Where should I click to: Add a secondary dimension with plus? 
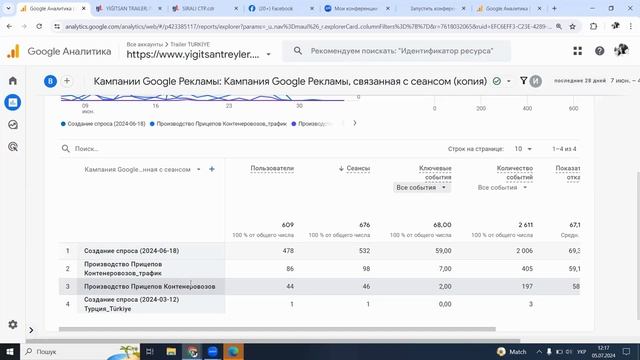coord(211,169)
